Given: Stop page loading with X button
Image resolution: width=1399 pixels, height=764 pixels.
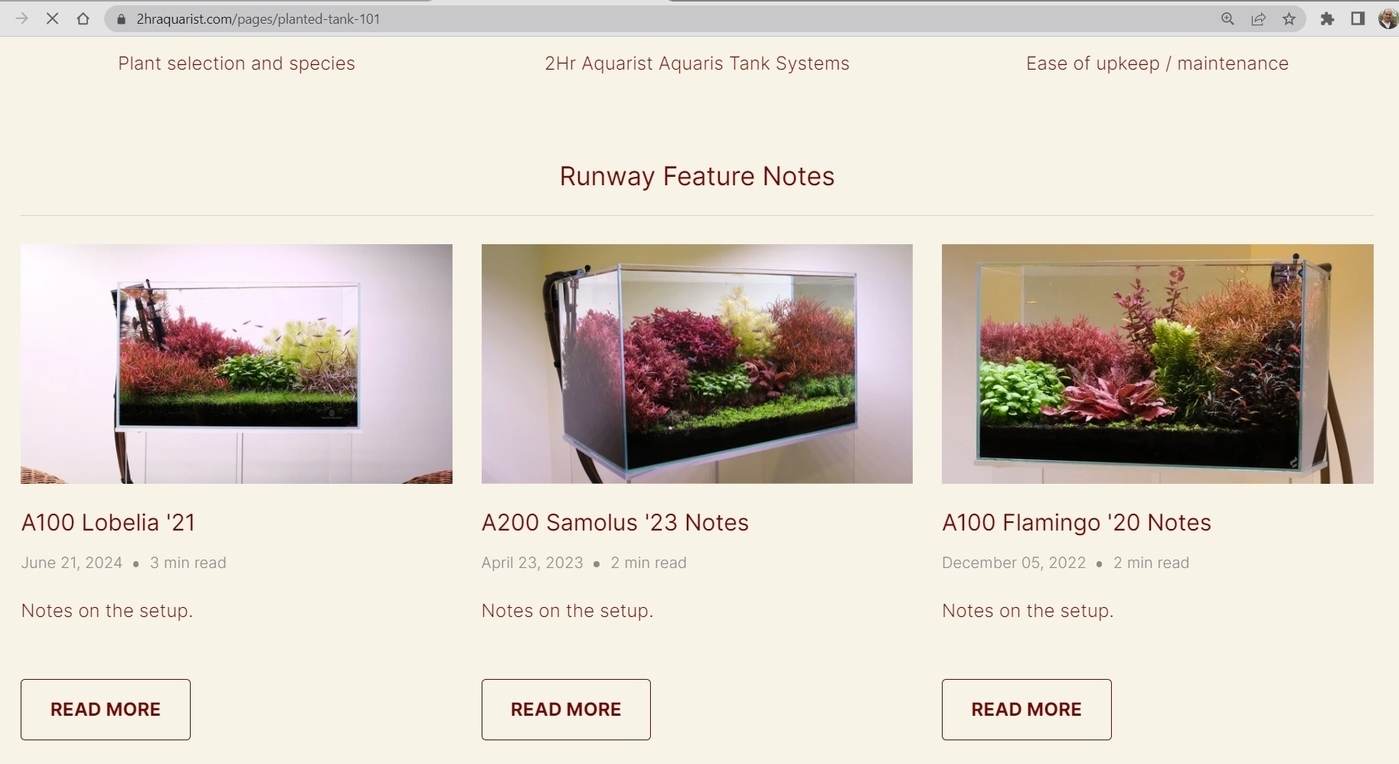Looking at the screenshot, I should [x=52, y=18].
